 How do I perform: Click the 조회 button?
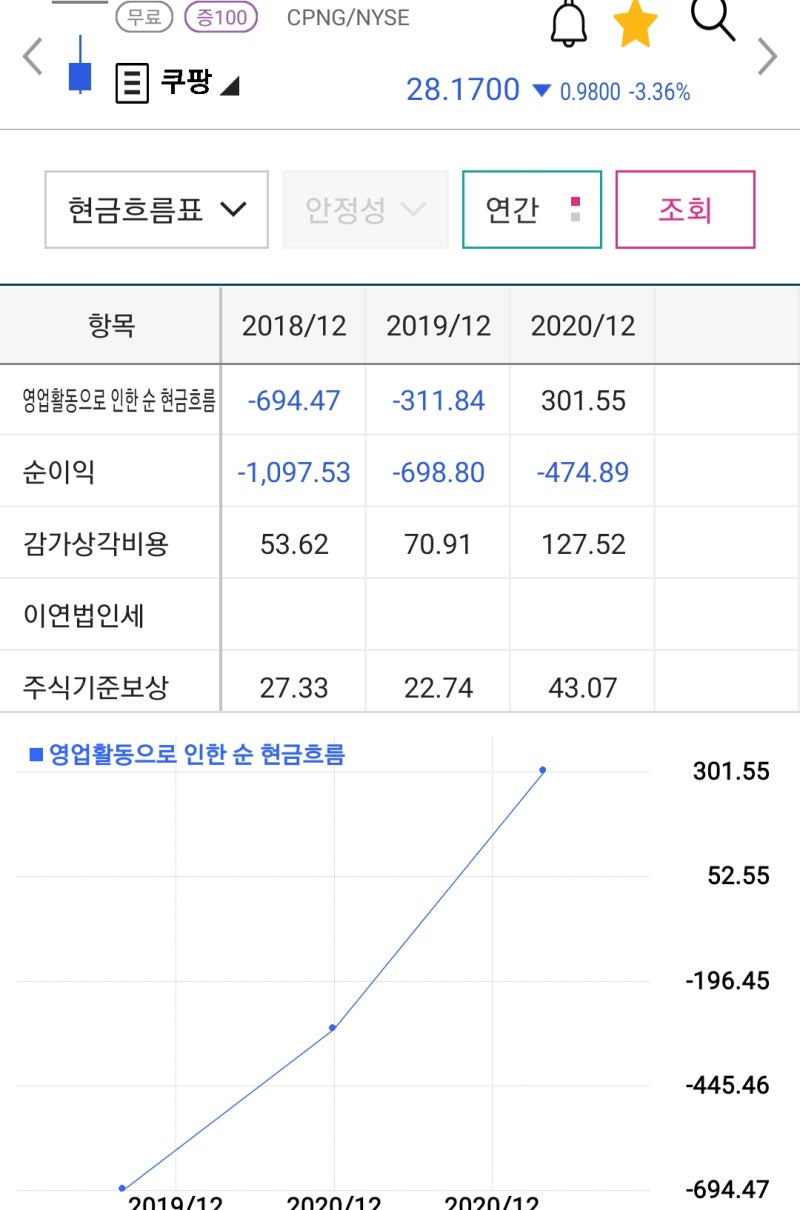pos(685,209)
